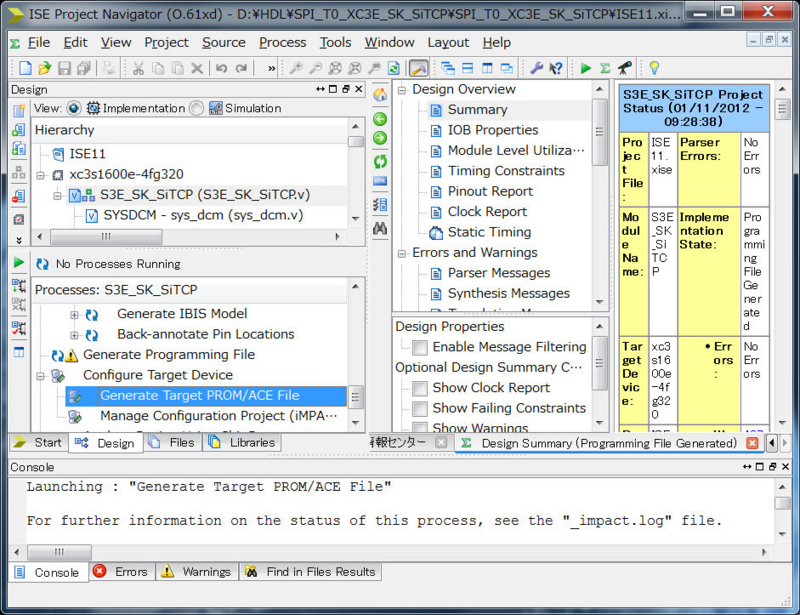Close the Design panel with X
The height and width of the screenshot is (615, 800).
click(x=359, y=89)
